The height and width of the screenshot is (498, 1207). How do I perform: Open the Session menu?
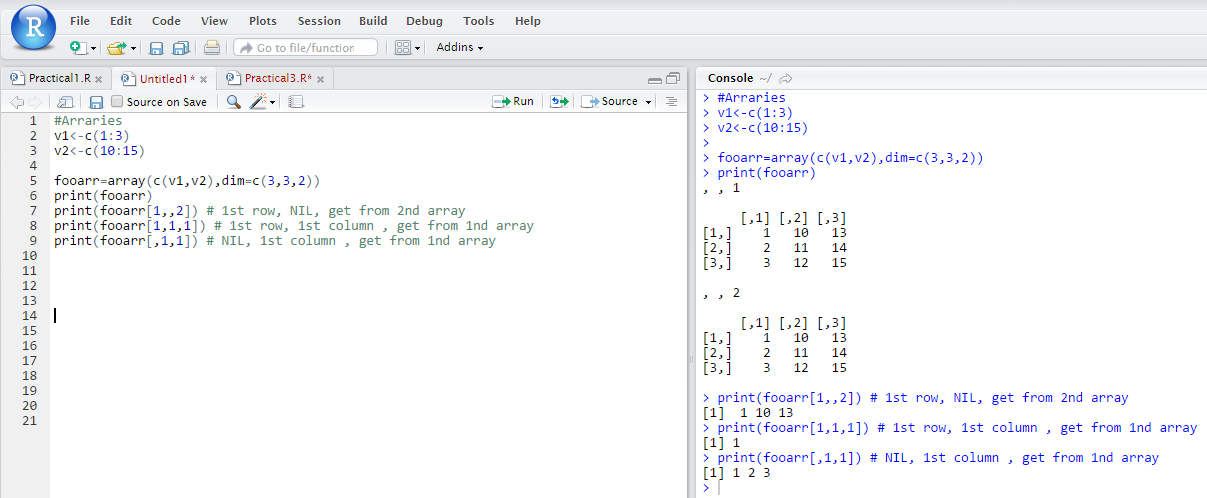[319, 21]
